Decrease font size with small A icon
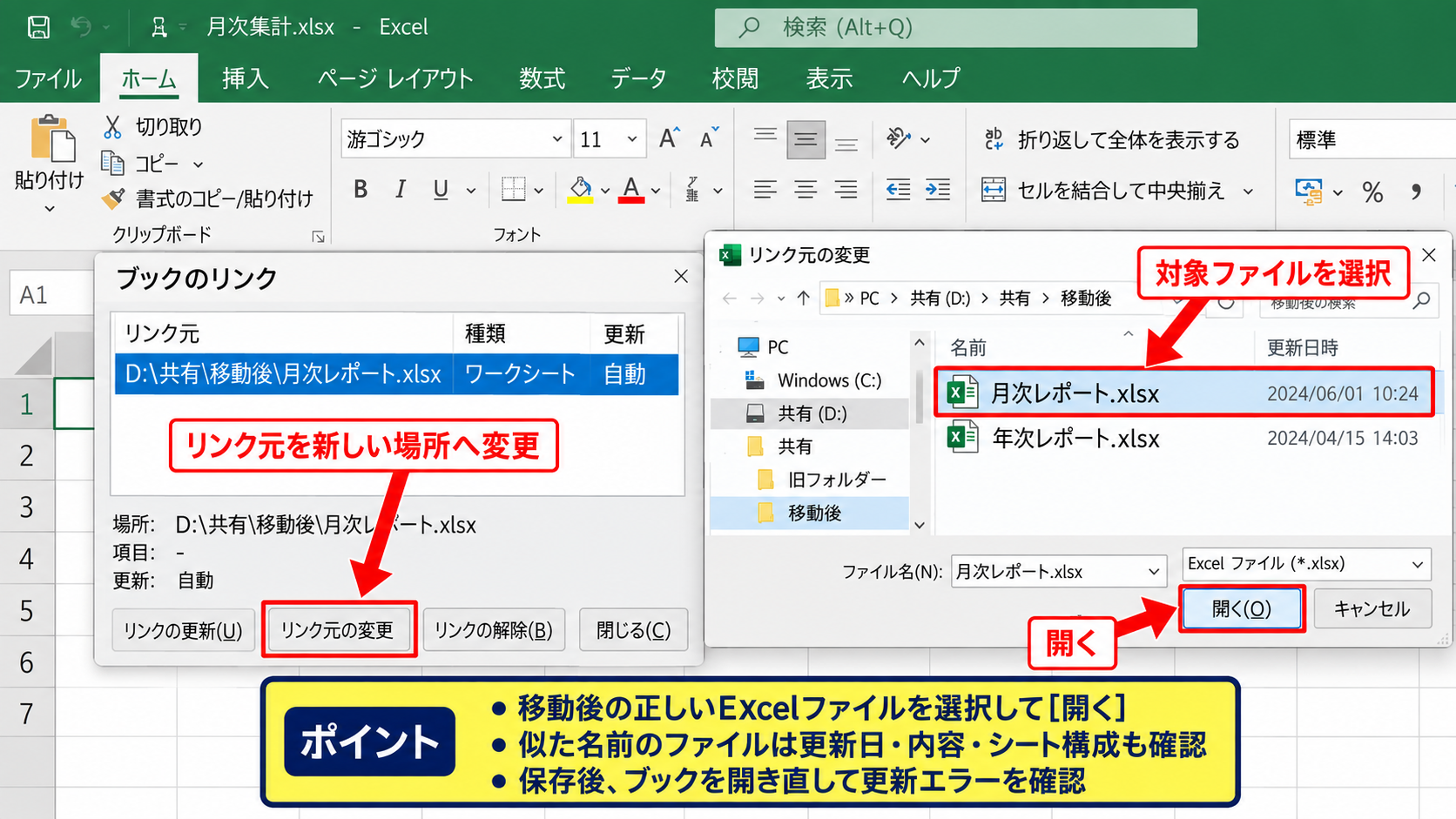 click(710, 138)
